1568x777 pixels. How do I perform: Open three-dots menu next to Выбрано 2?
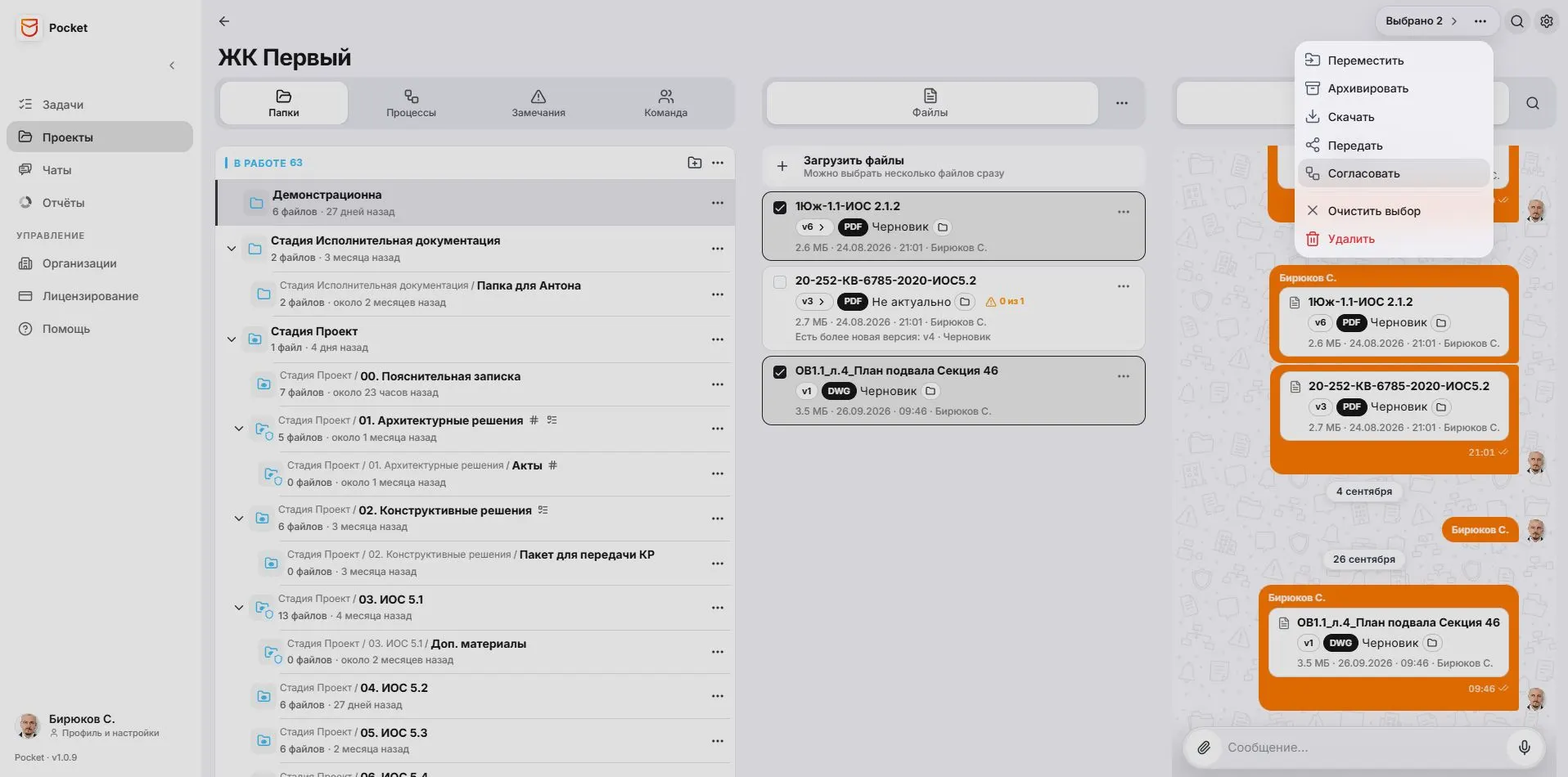point(1480,21)
